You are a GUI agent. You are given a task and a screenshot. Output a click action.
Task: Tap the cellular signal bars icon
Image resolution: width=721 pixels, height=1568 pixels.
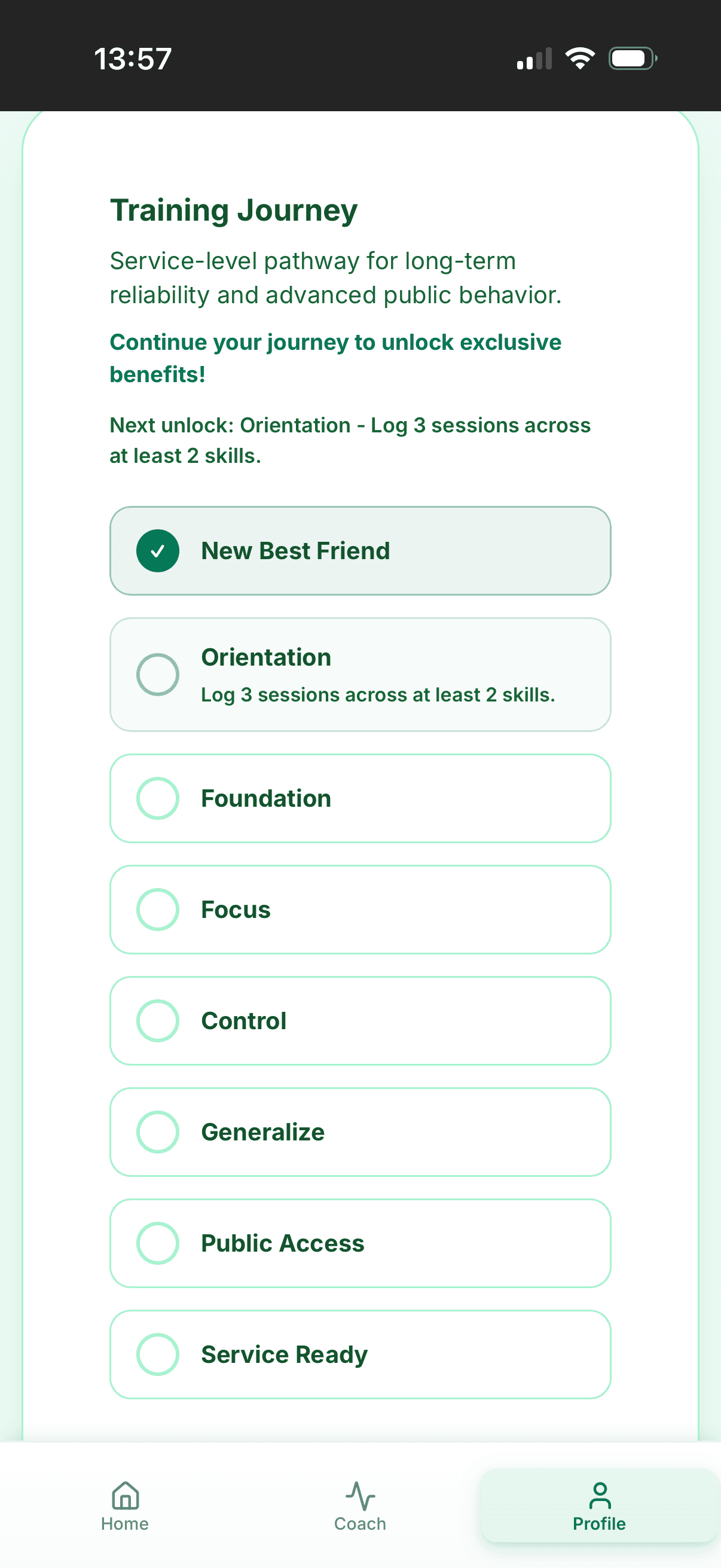(534, 59)
